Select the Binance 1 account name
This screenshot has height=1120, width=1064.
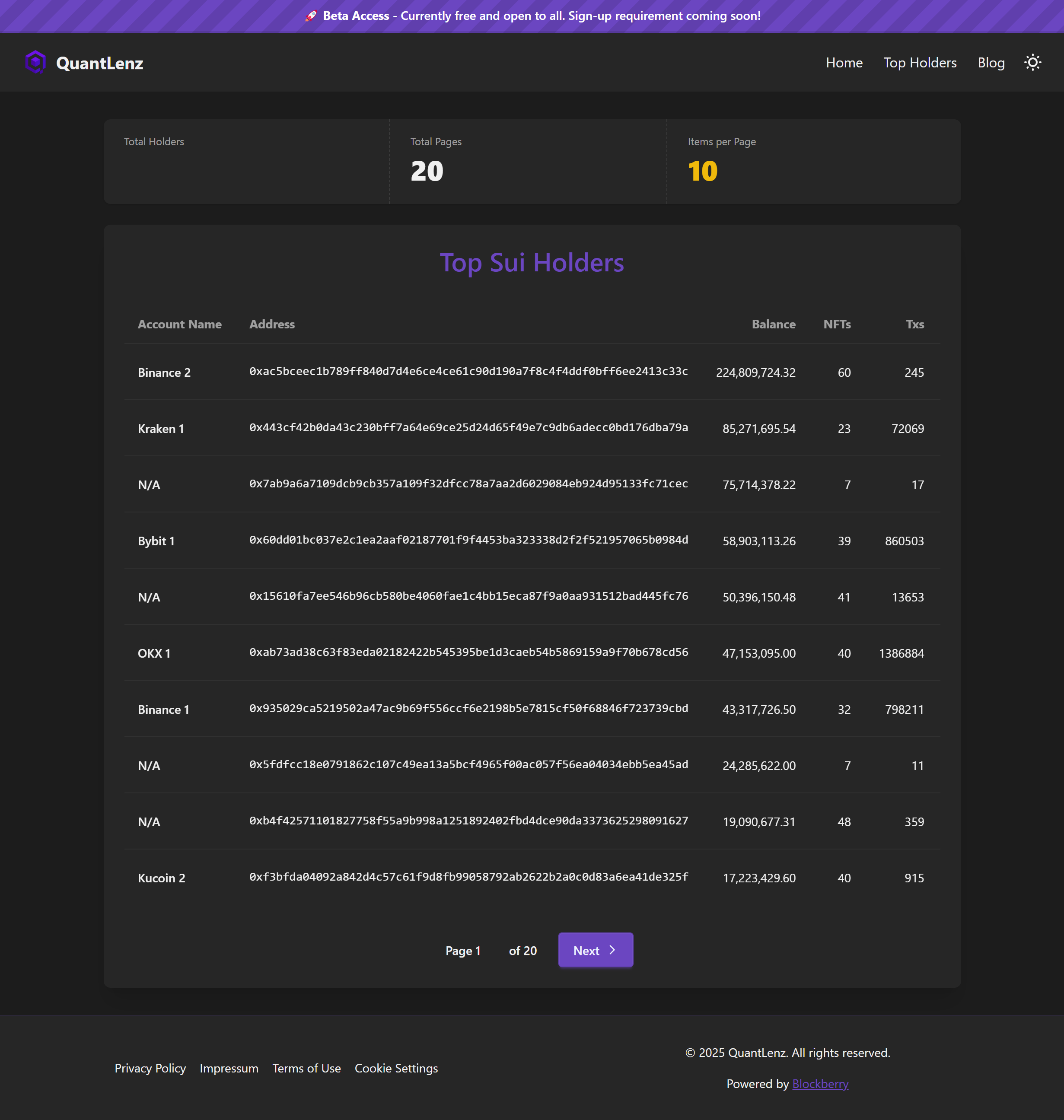tap(163, 710)
